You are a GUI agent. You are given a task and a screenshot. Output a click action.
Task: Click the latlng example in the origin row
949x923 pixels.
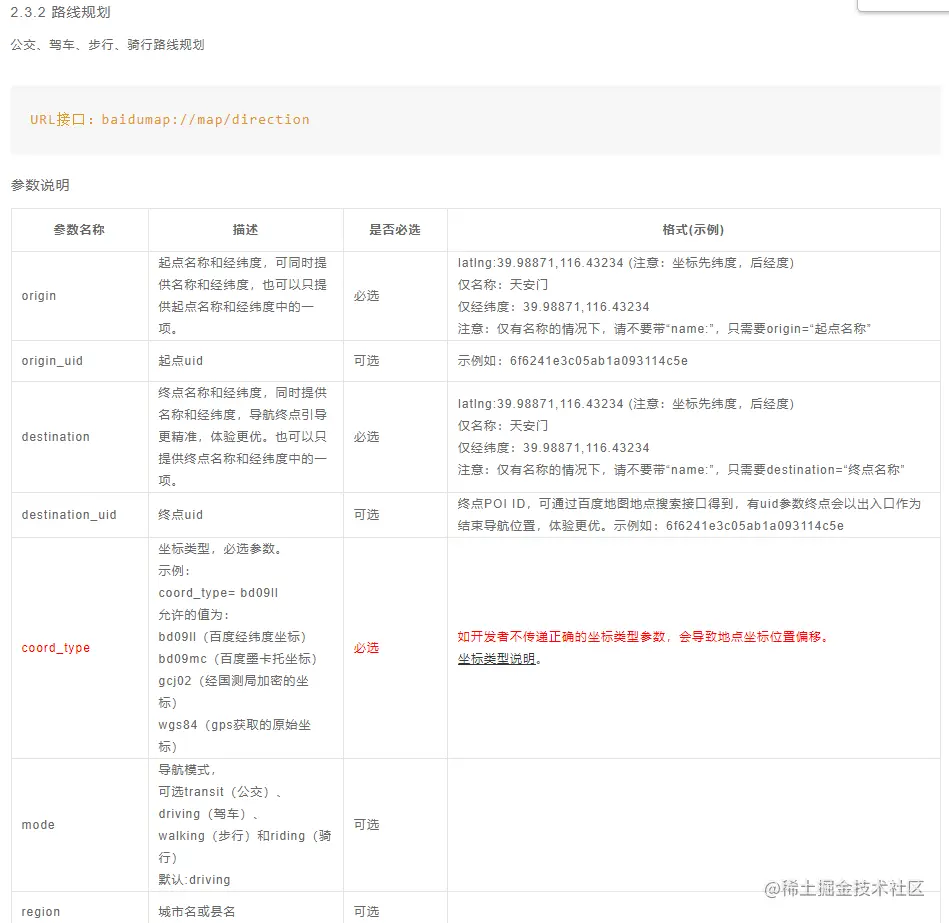pyautogui.click(x=626, y=263)
